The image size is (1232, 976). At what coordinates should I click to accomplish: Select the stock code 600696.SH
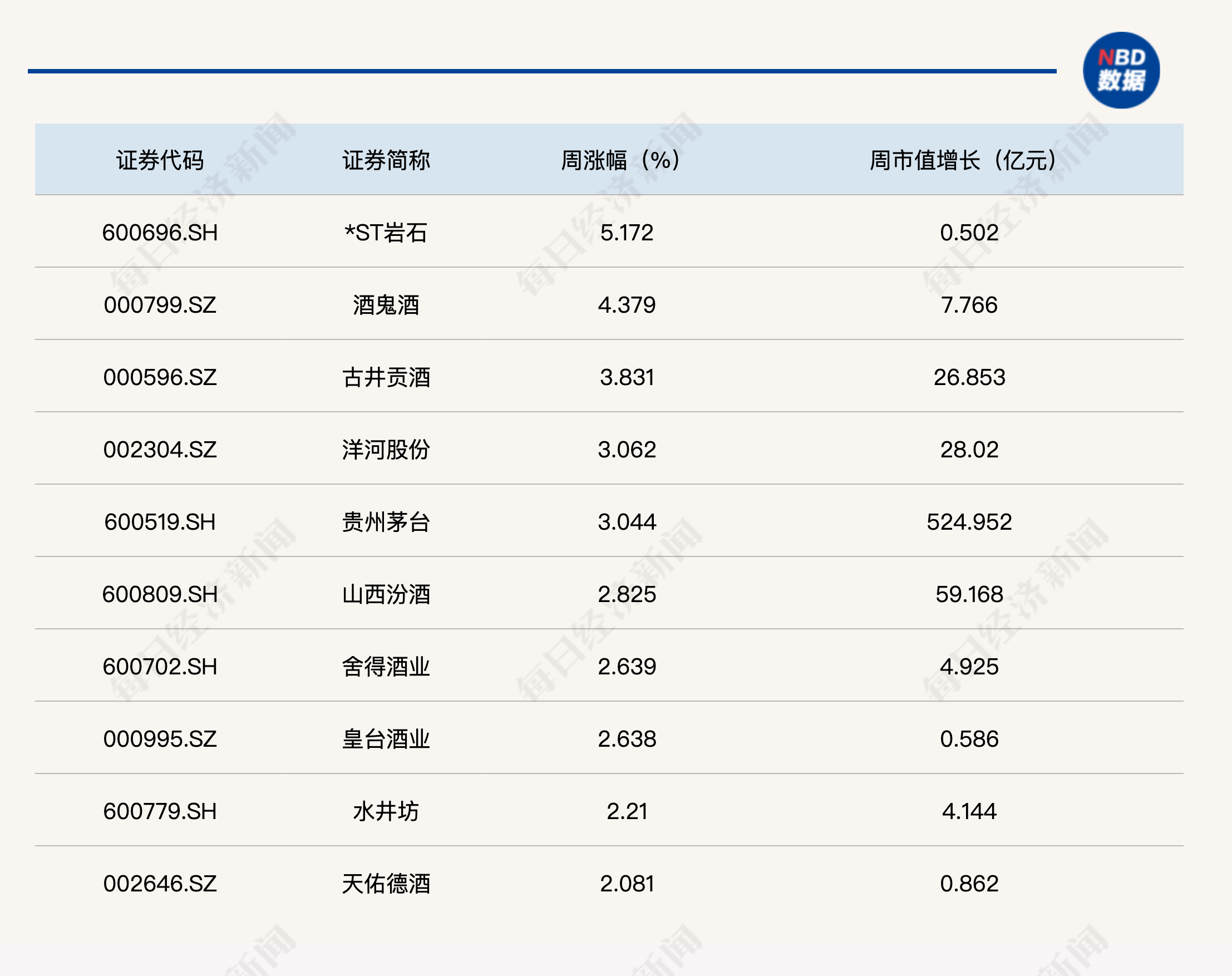coord(161,233)
